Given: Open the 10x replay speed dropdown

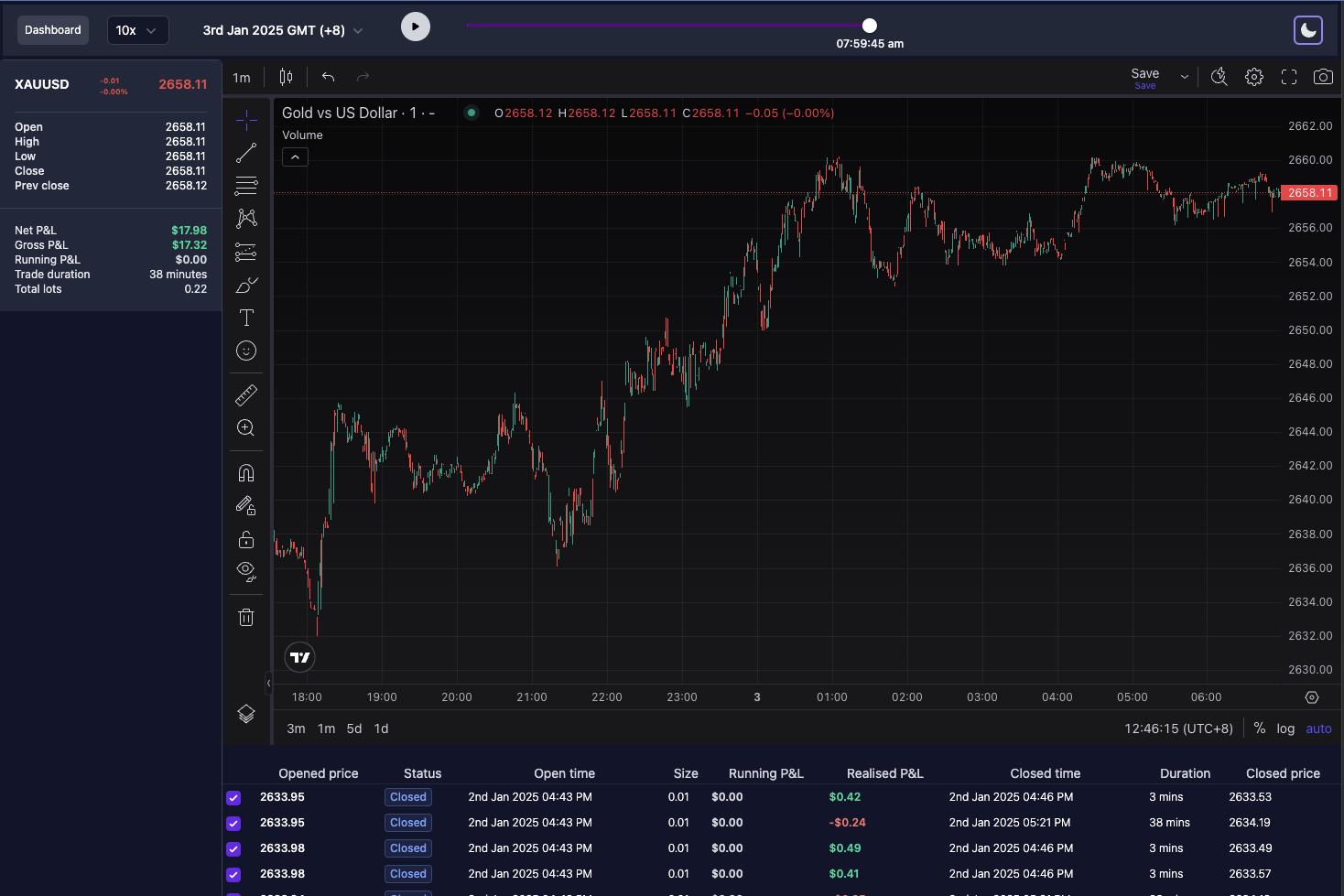Looking at the screenshot, I should 137,30.
